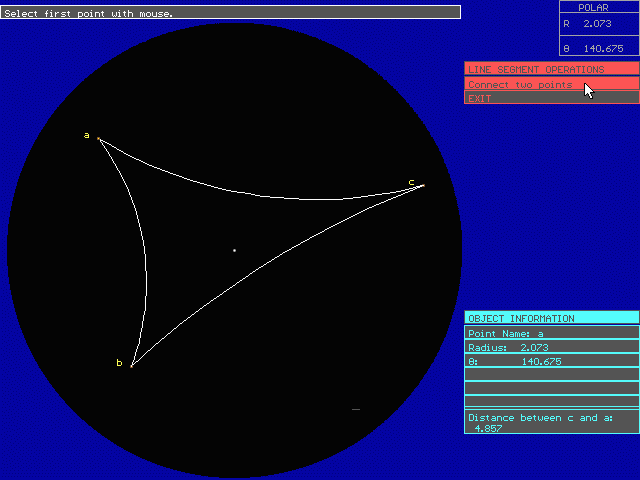
Task: Select the Connect two points menu option
Action: pos(551,84)
